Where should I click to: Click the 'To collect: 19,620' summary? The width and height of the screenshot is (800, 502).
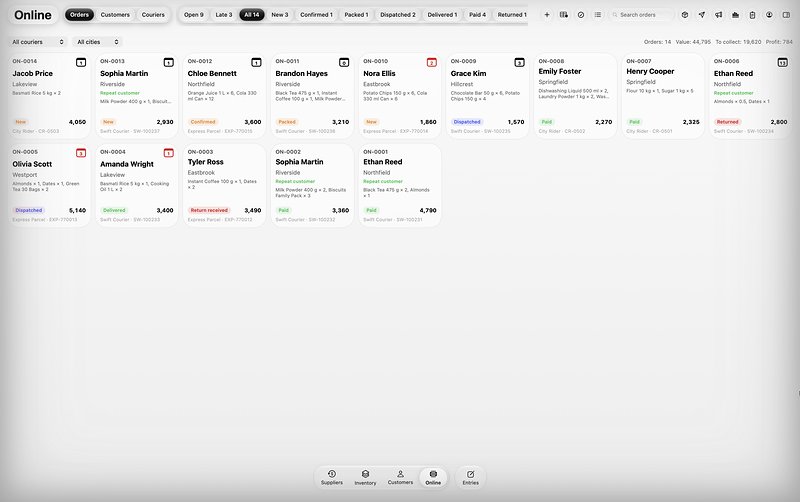pos(738,42)
